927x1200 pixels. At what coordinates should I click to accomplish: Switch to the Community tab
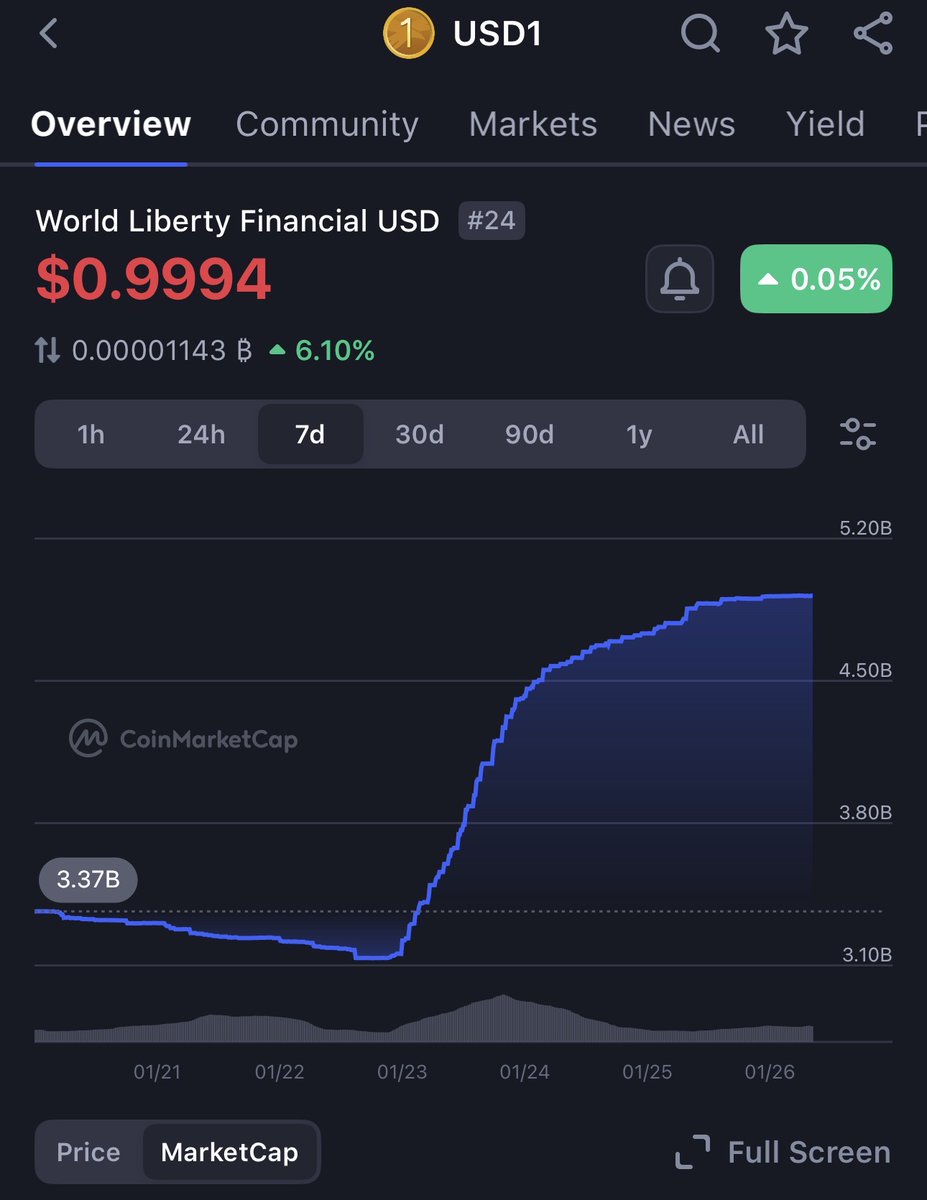click(x=327, y=124)
